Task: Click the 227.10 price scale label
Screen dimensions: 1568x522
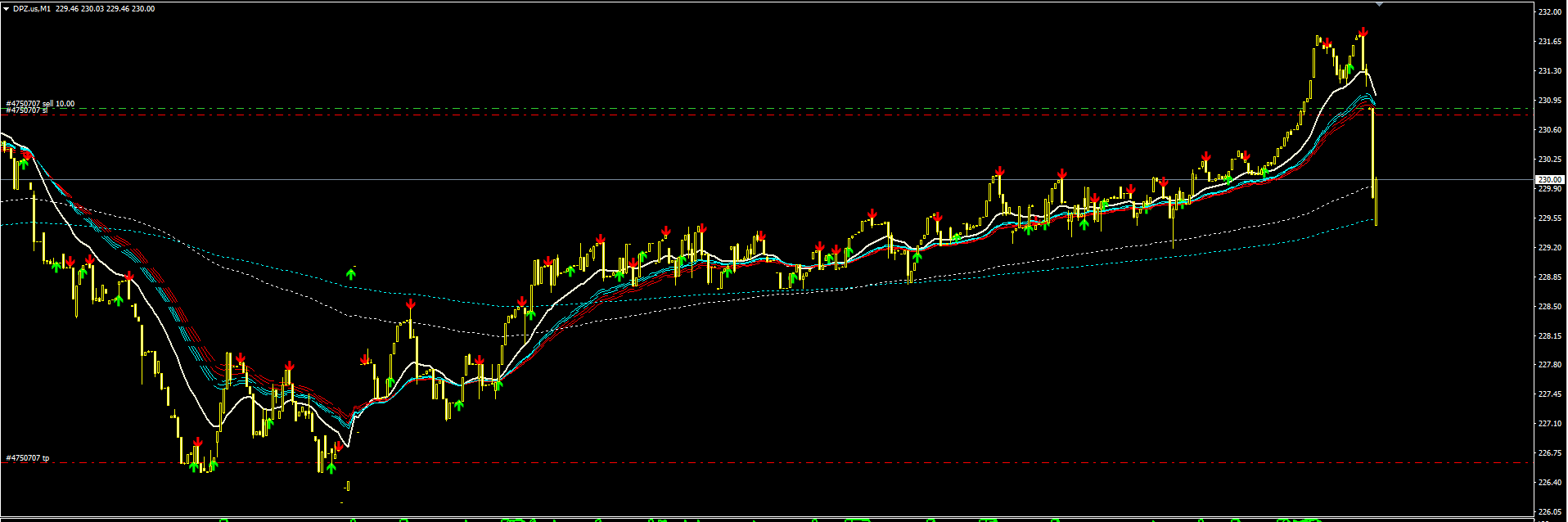Action: (1550, 424)
